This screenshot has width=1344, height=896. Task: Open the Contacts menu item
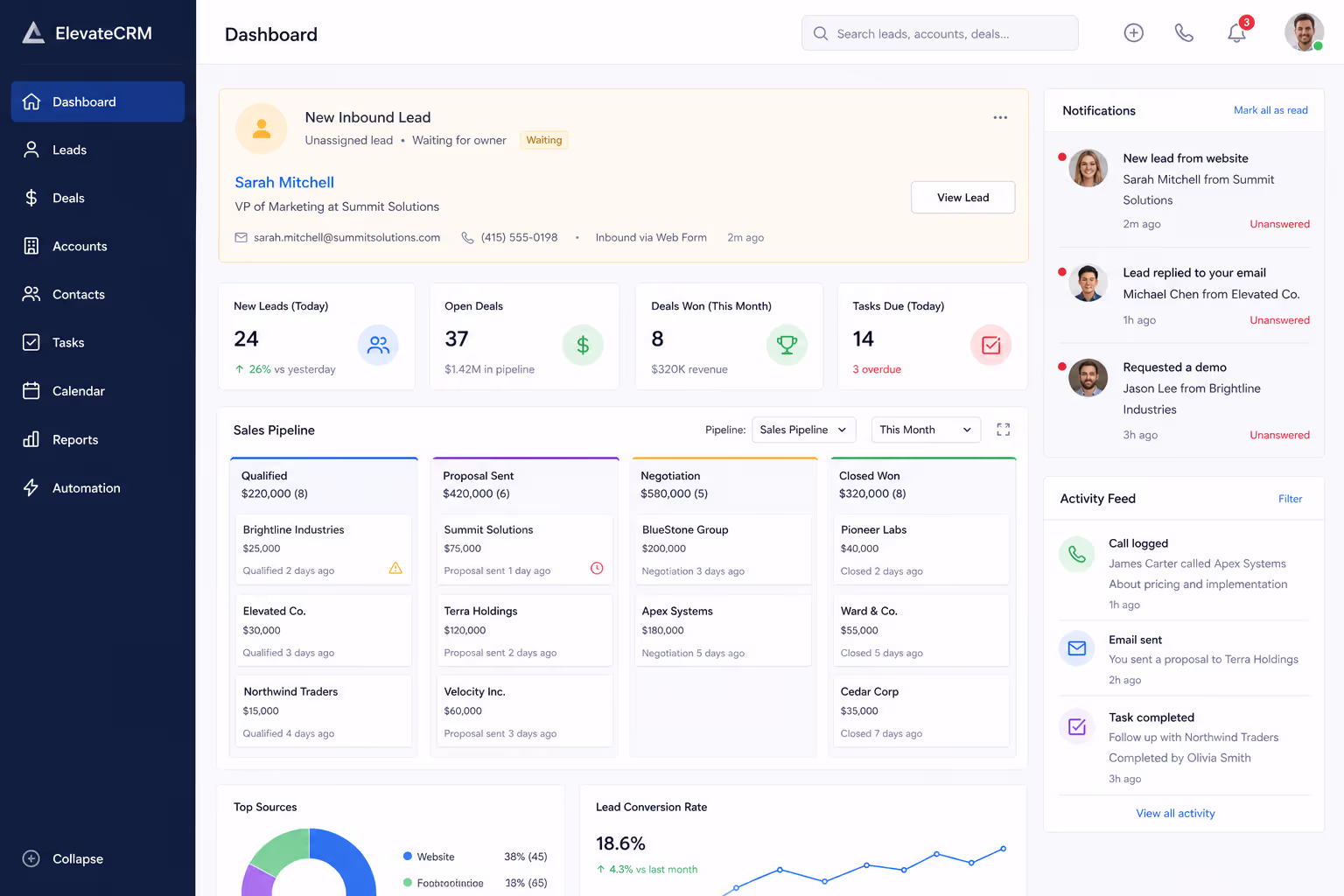(98, 294)
